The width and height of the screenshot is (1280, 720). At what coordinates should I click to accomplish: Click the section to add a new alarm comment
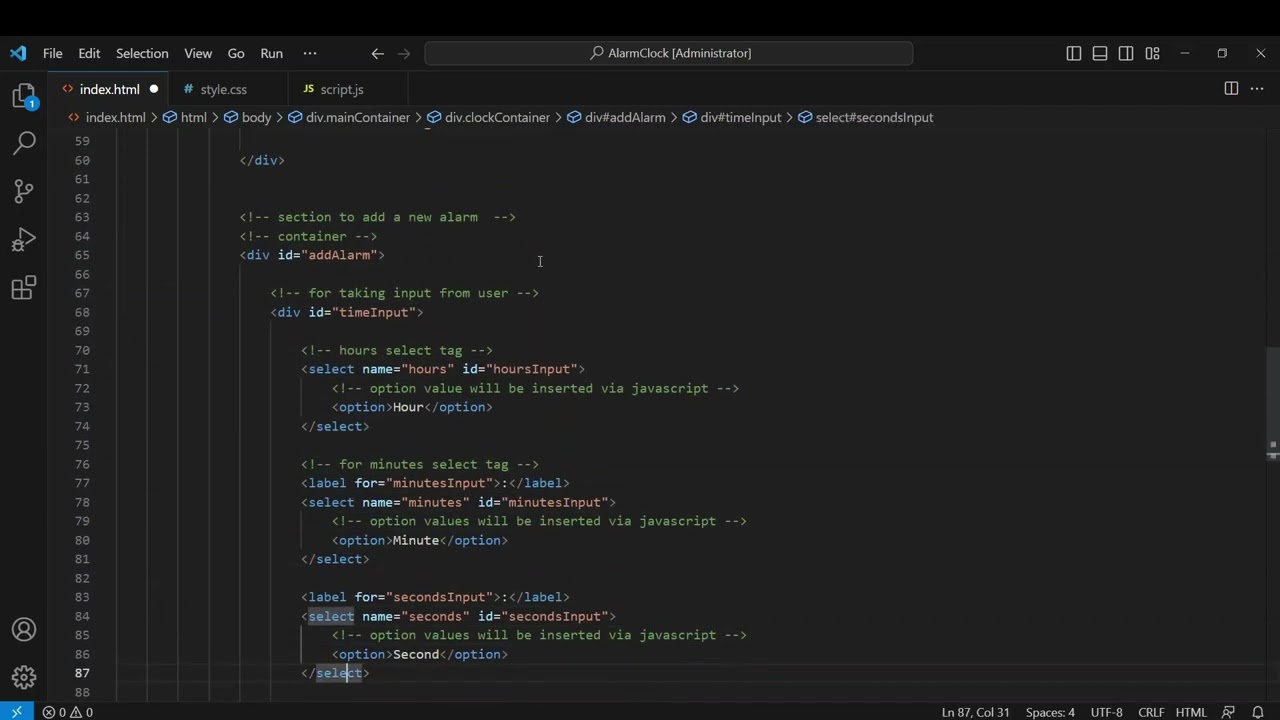click(x=378, y=217)
